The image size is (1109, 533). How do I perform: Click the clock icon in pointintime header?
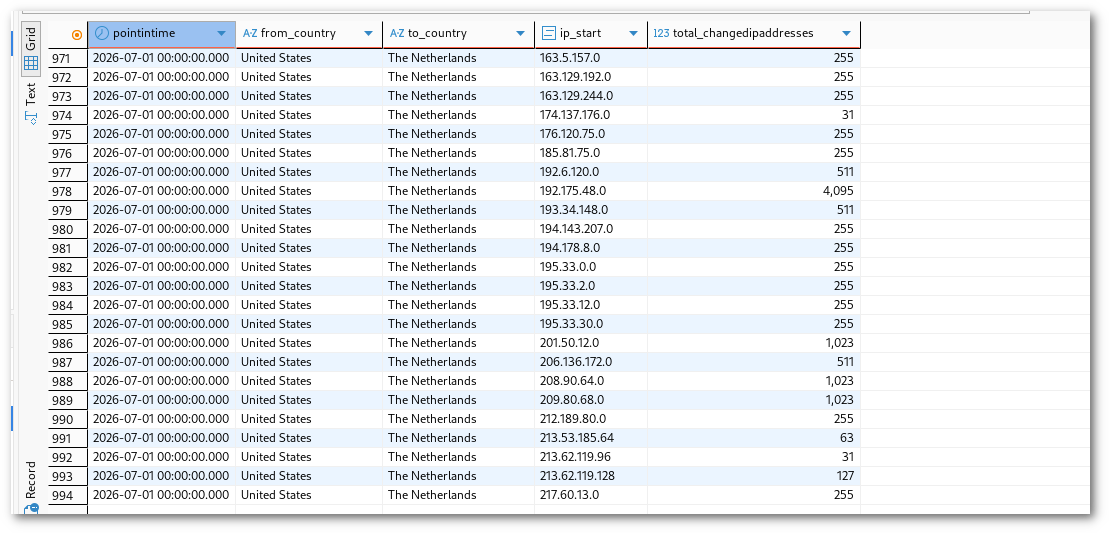(102, 33)
